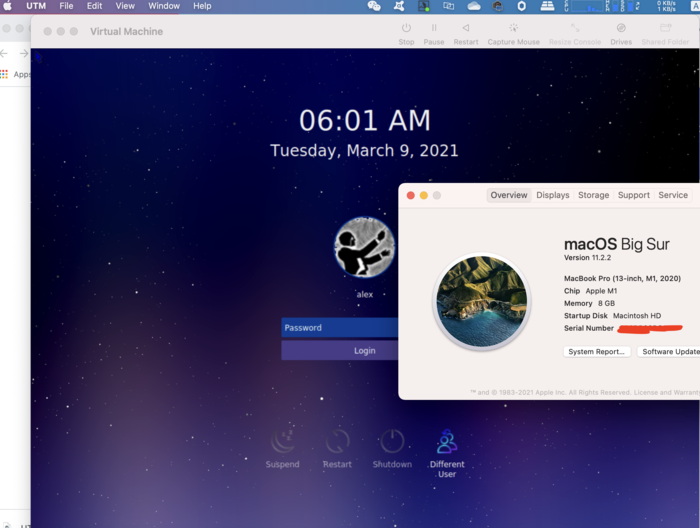Open the Edit menu
700x528 pixels.
[x=94, y=6]
